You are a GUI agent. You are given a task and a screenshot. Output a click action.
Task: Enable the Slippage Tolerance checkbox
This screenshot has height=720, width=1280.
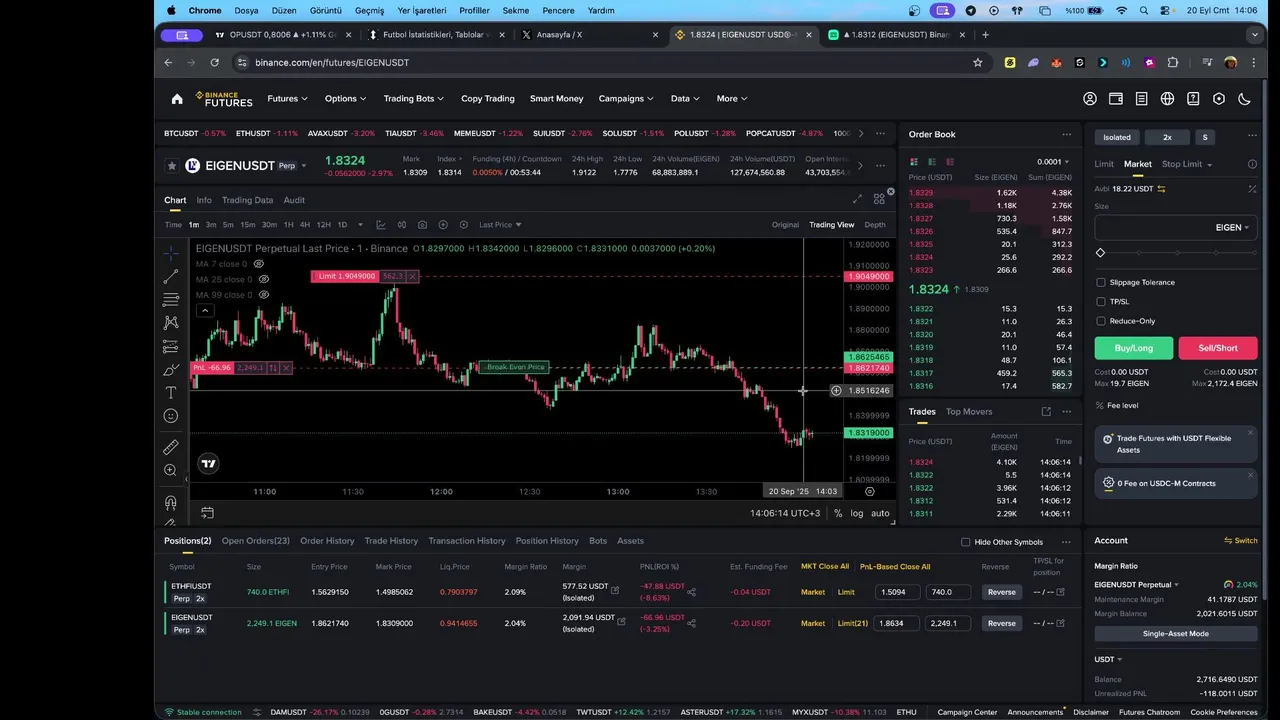point(1101,282)
